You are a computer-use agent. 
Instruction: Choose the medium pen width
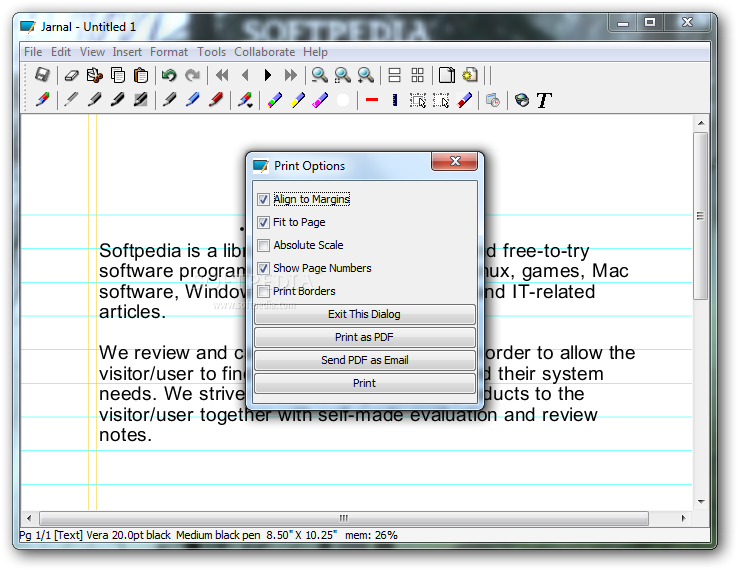pos(94,100)
